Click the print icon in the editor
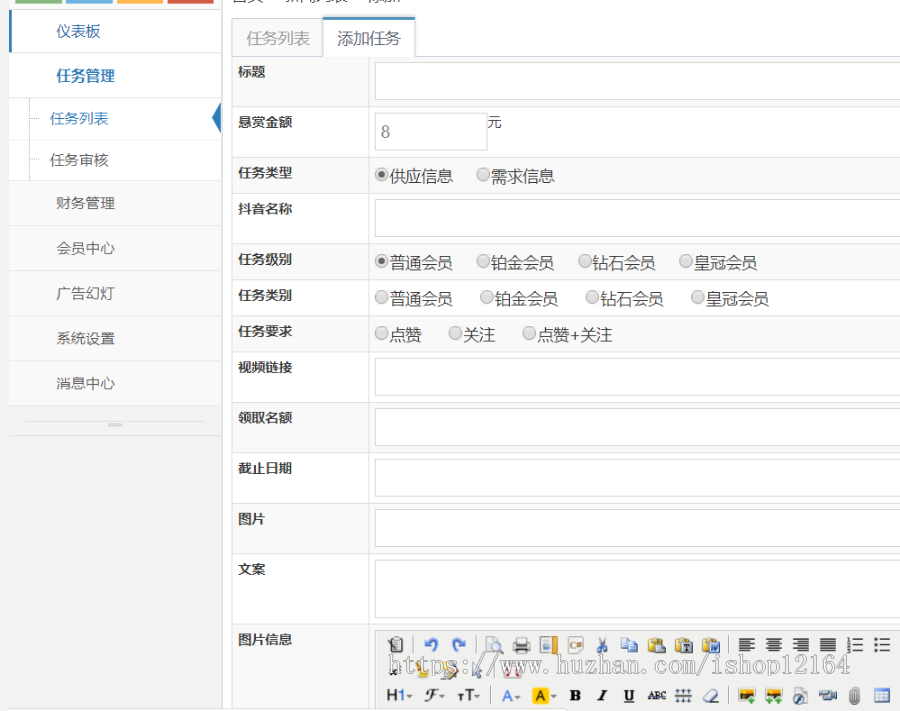This screenshot has width=900, height=711. click(x=521, y=645)
